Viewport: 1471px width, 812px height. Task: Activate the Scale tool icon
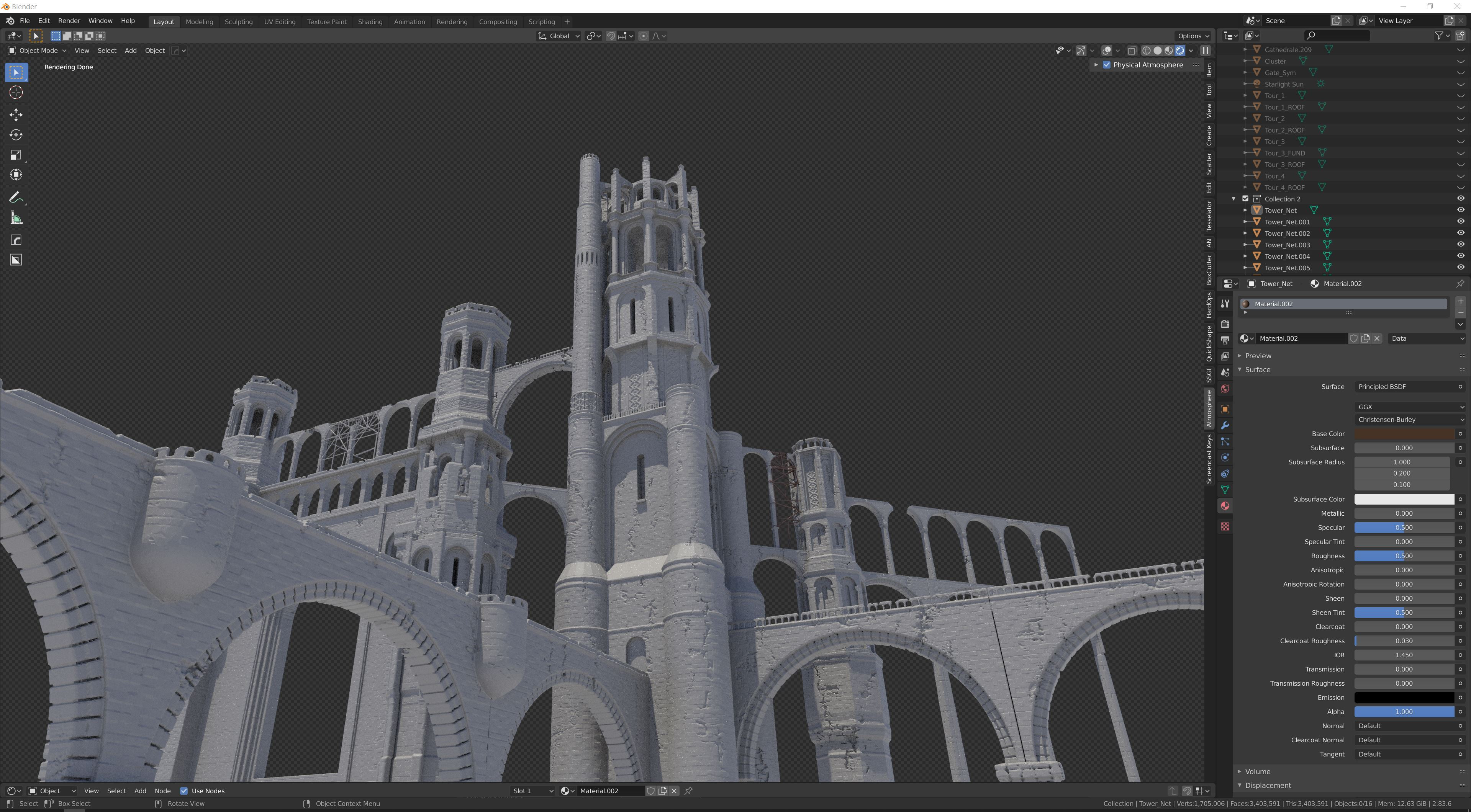coord(16,155)
